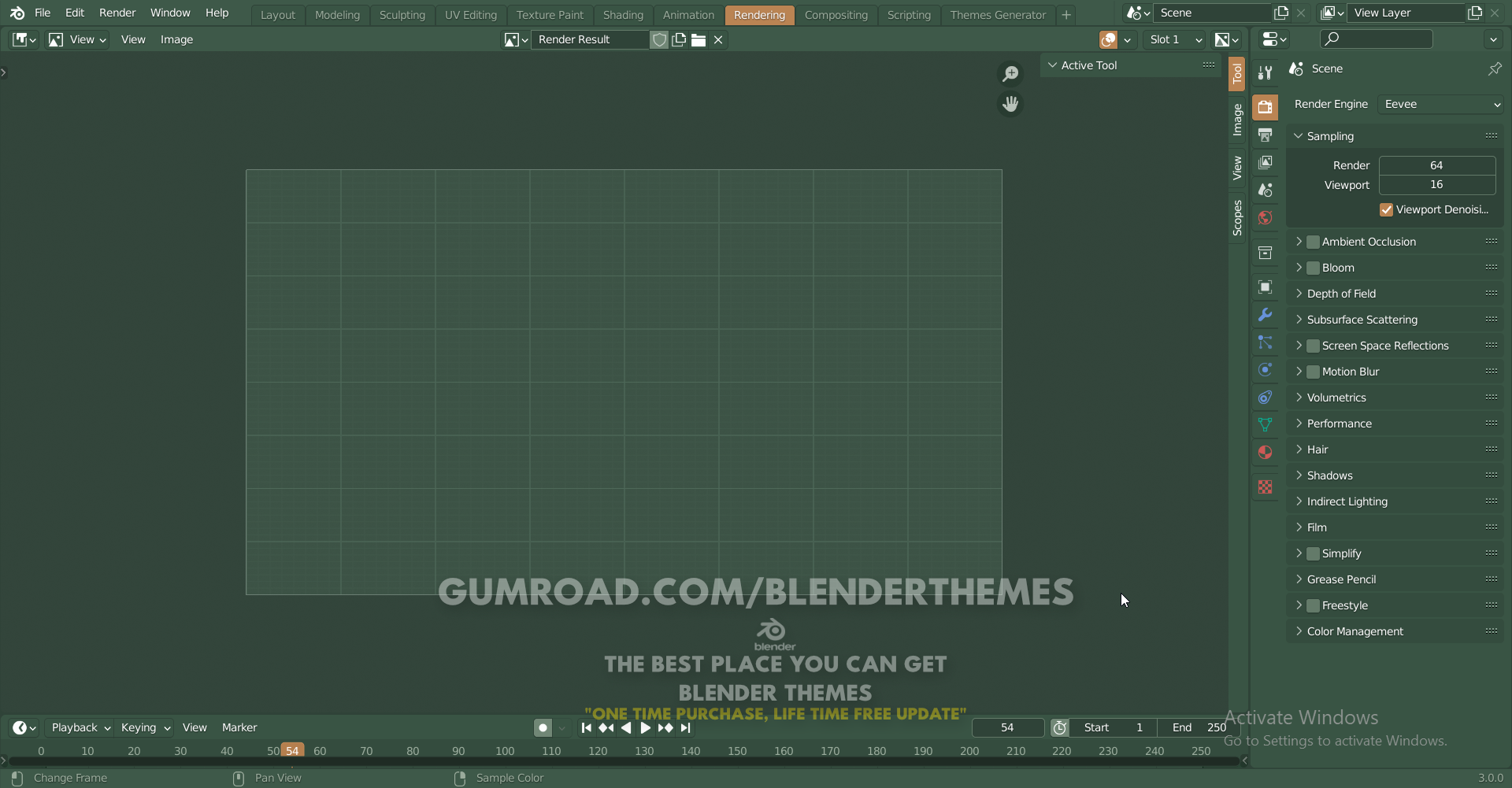Add a new workspace with plus button
This screenshot has width=1512, height=788.
(x=1066, y=15)
